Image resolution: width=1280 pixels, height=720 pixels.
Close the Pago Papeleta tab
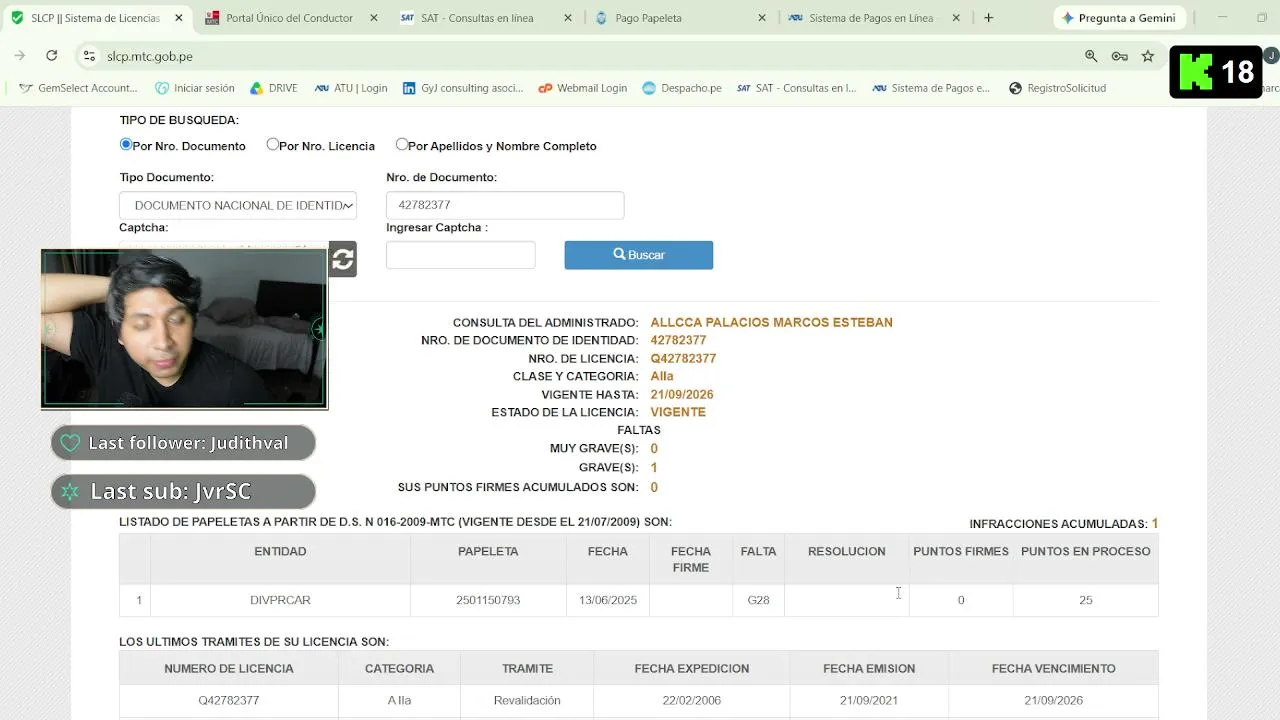pos(761,18)
